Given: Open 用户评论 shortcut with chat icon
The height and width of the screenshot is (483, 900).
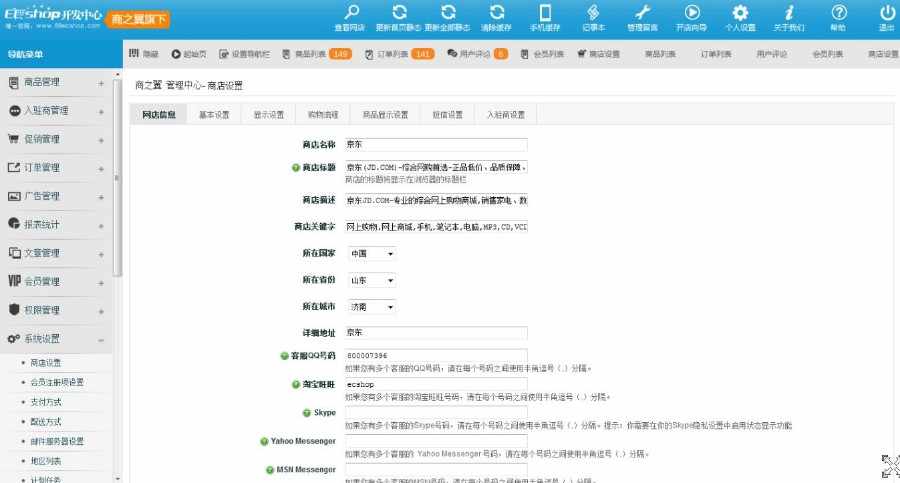Looking at the screenshot, I should pos(477,54).
